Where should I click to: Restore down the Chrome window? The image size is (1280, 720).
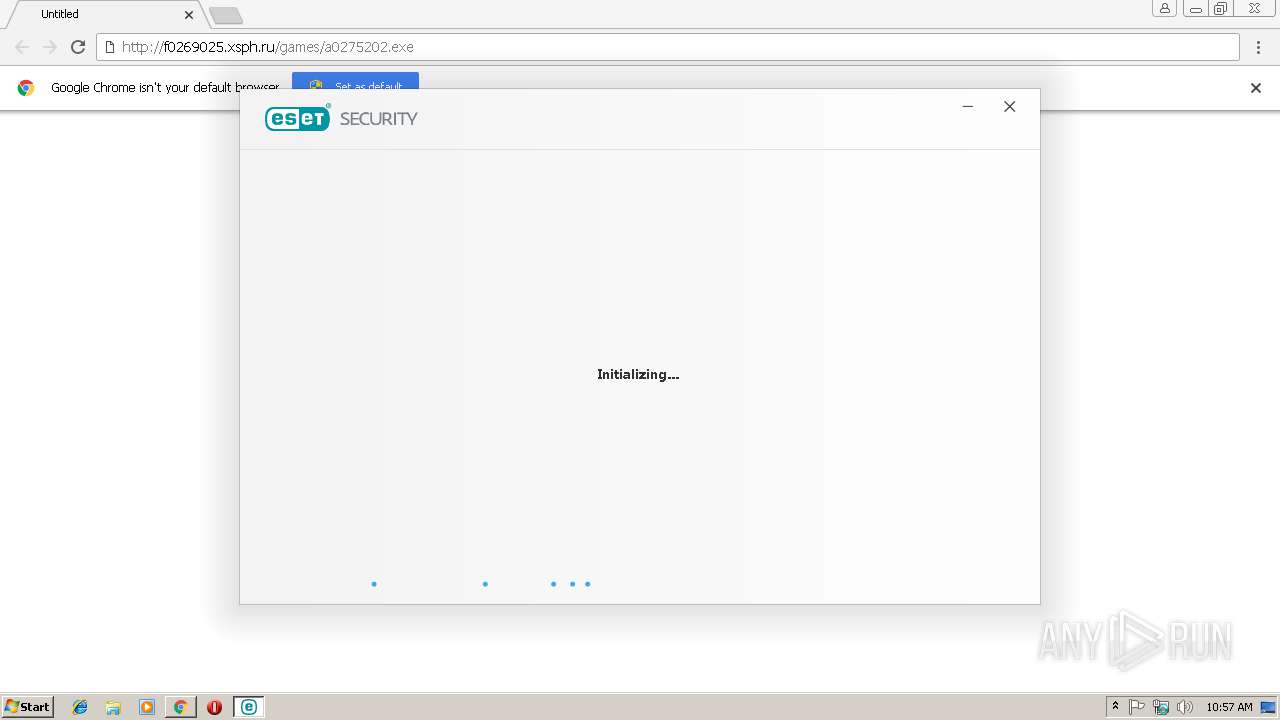[1221, 9]
